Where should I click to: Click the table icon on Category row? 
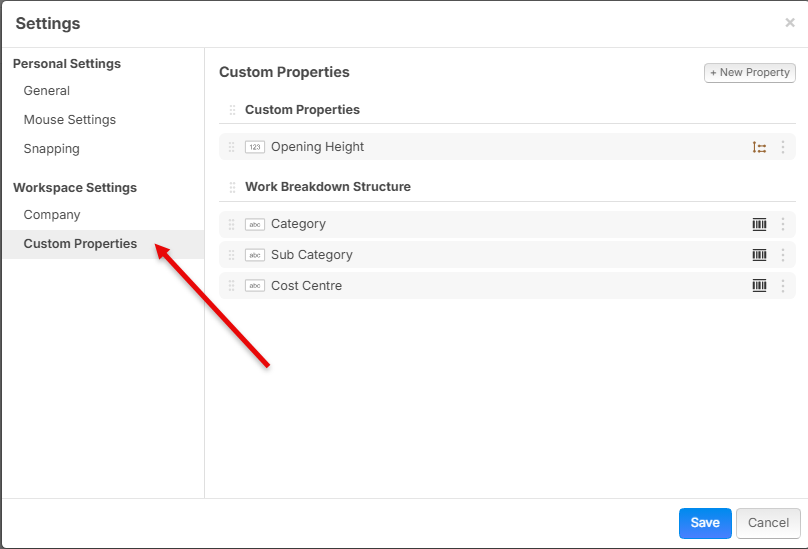click(x=759, y=224)
